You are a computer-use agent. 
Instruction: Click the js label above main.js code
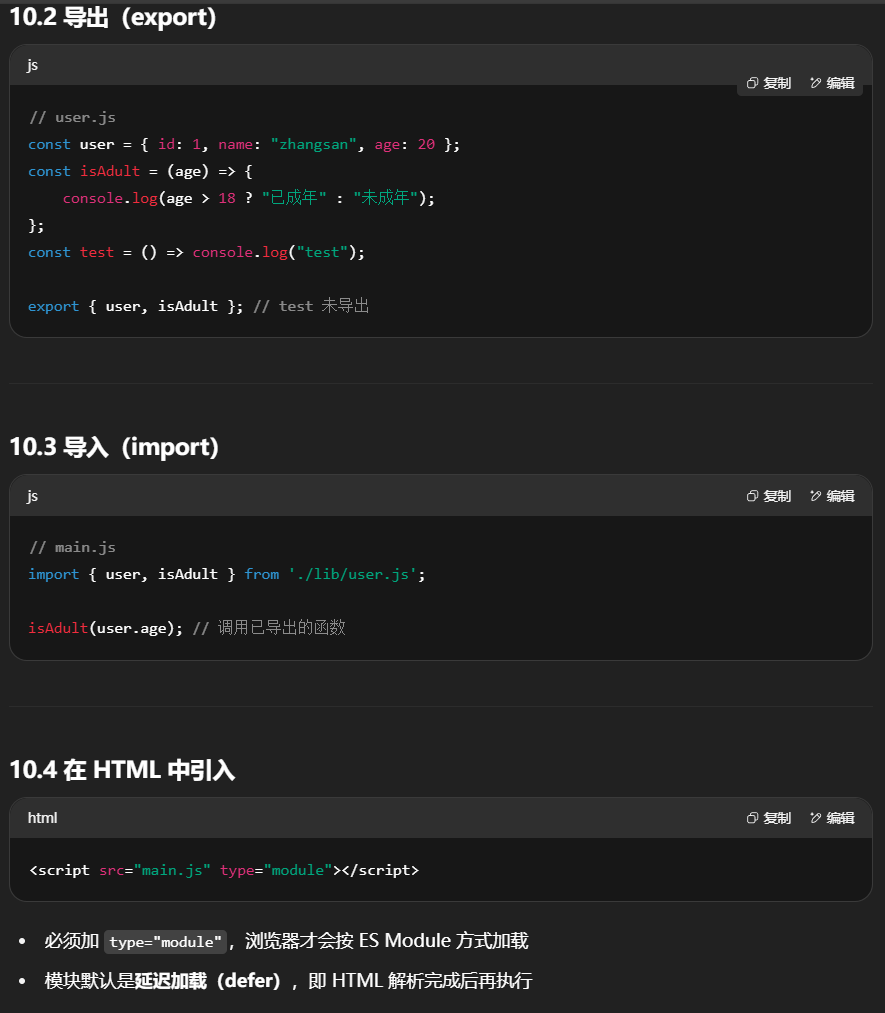point(33,496)
